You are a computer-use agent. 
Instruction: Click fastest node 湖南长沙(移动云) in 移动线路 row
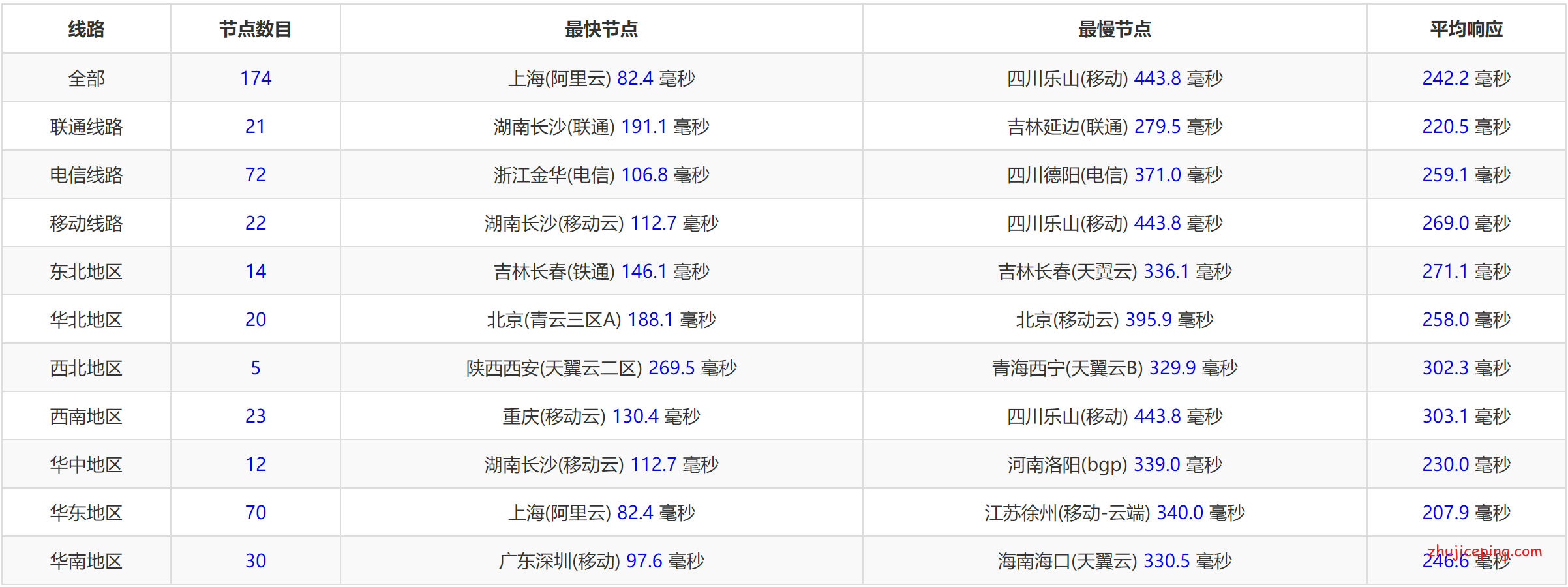click(x=601, y=223)
